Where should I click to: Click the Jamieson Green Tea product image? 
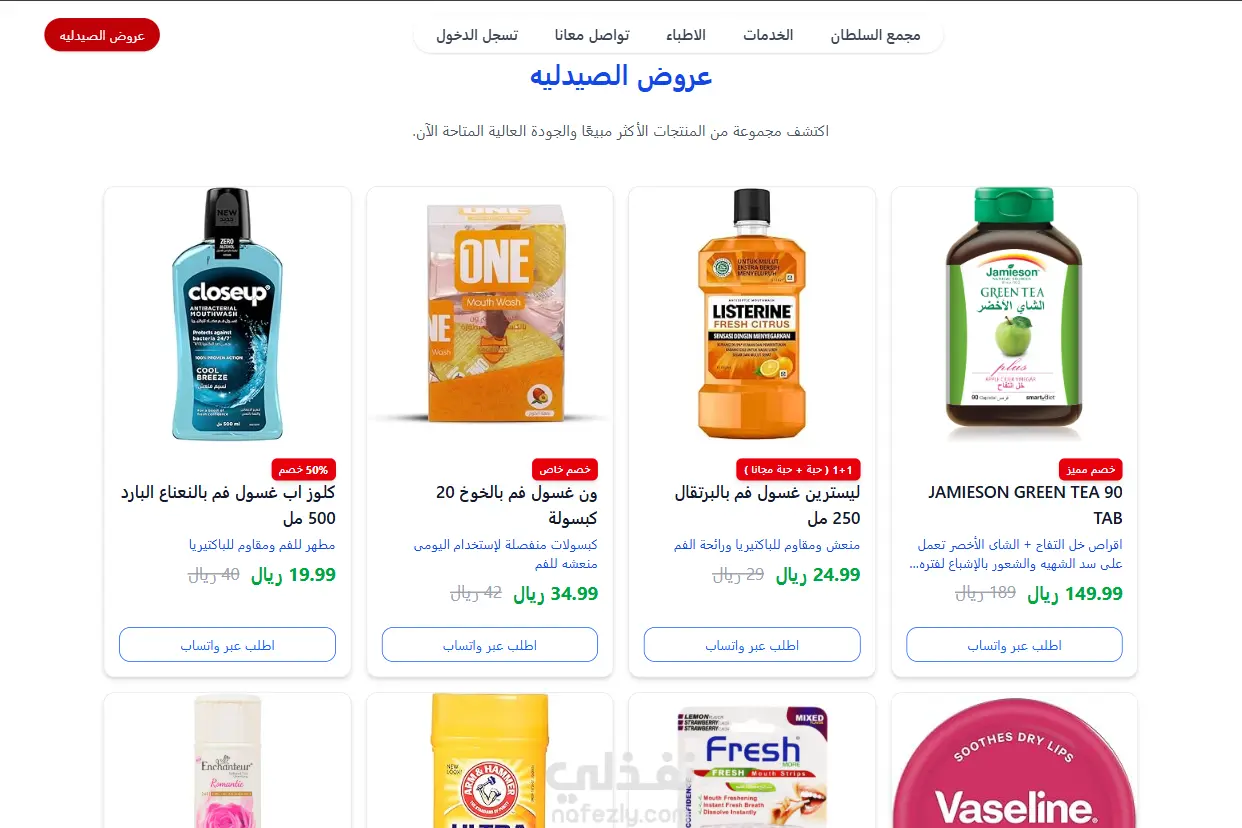1014,312
